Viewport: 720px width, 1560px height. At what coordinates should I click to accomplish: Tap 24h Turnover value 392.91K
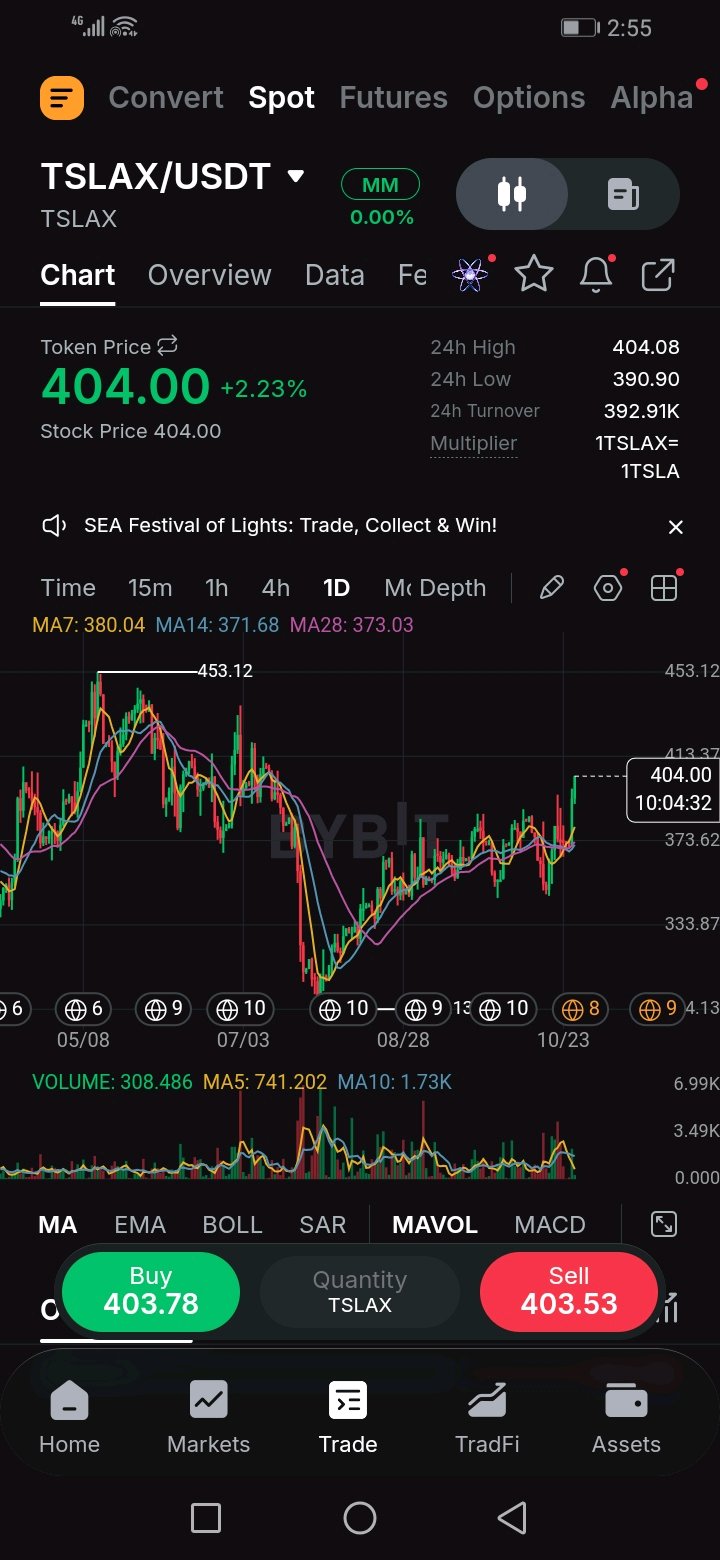coord(642,411)
